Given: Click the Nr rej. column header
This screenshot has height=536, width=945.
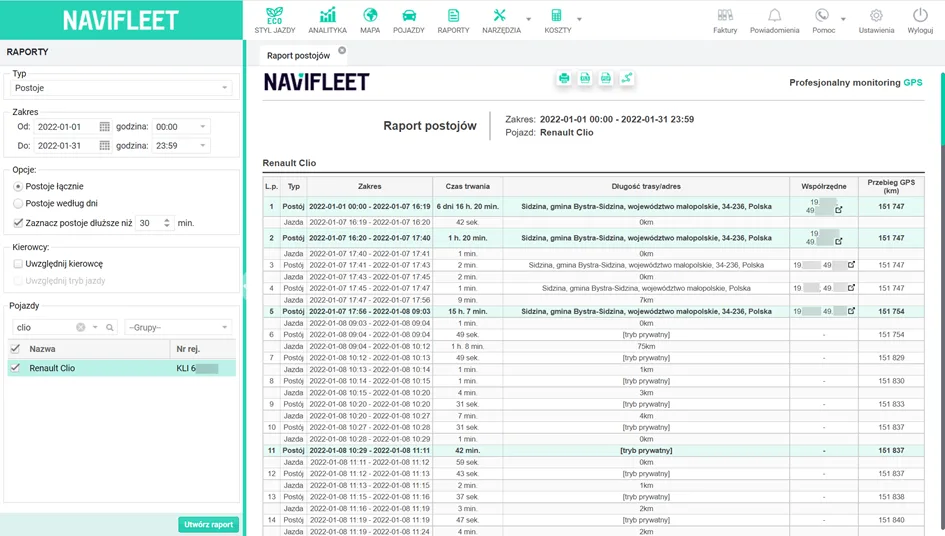Looking at the screenshot, I should point(203,348).
